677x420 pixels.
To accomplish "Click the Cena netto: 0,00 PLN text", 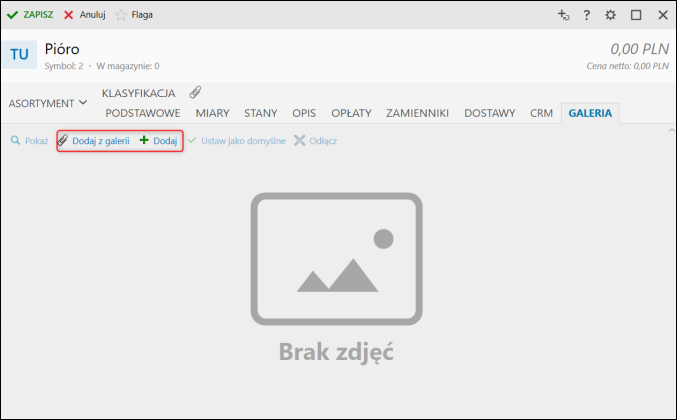I will point(627,66).
